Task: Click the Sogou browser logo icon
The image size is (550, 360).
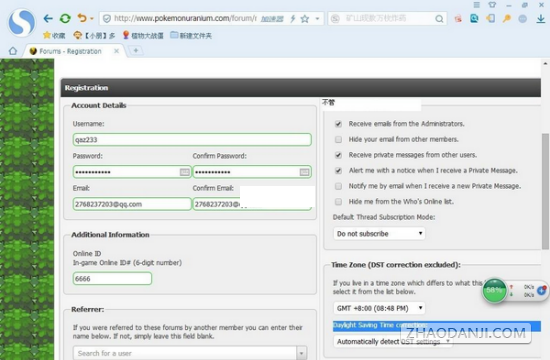Action: (x=22, y=23)
